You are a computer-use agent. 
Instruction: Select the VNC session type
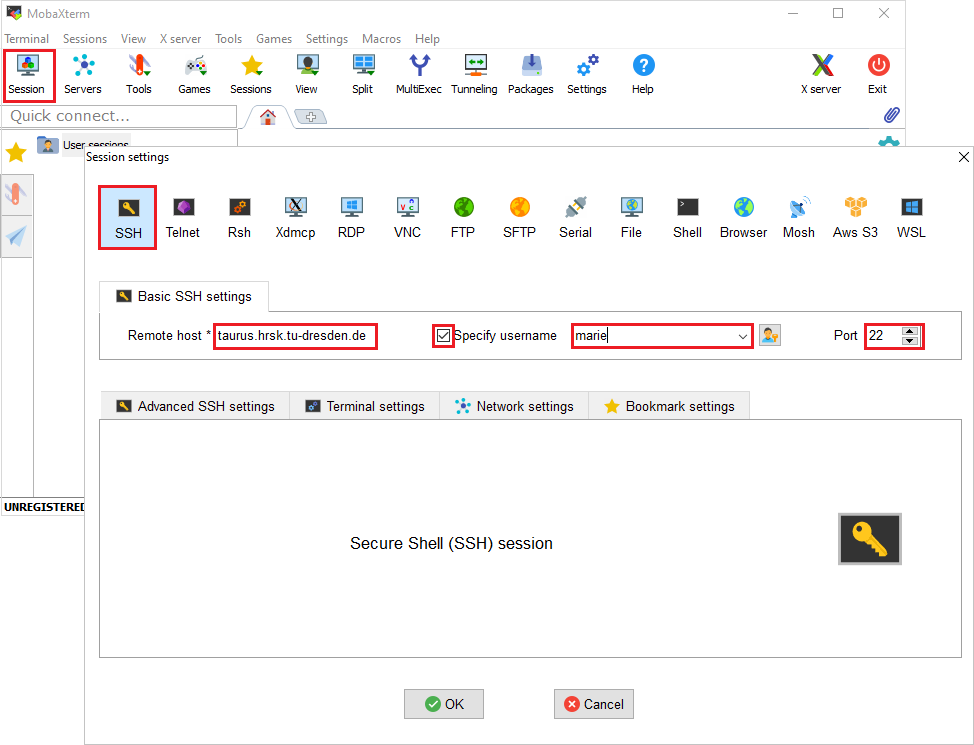pos(407,217)
